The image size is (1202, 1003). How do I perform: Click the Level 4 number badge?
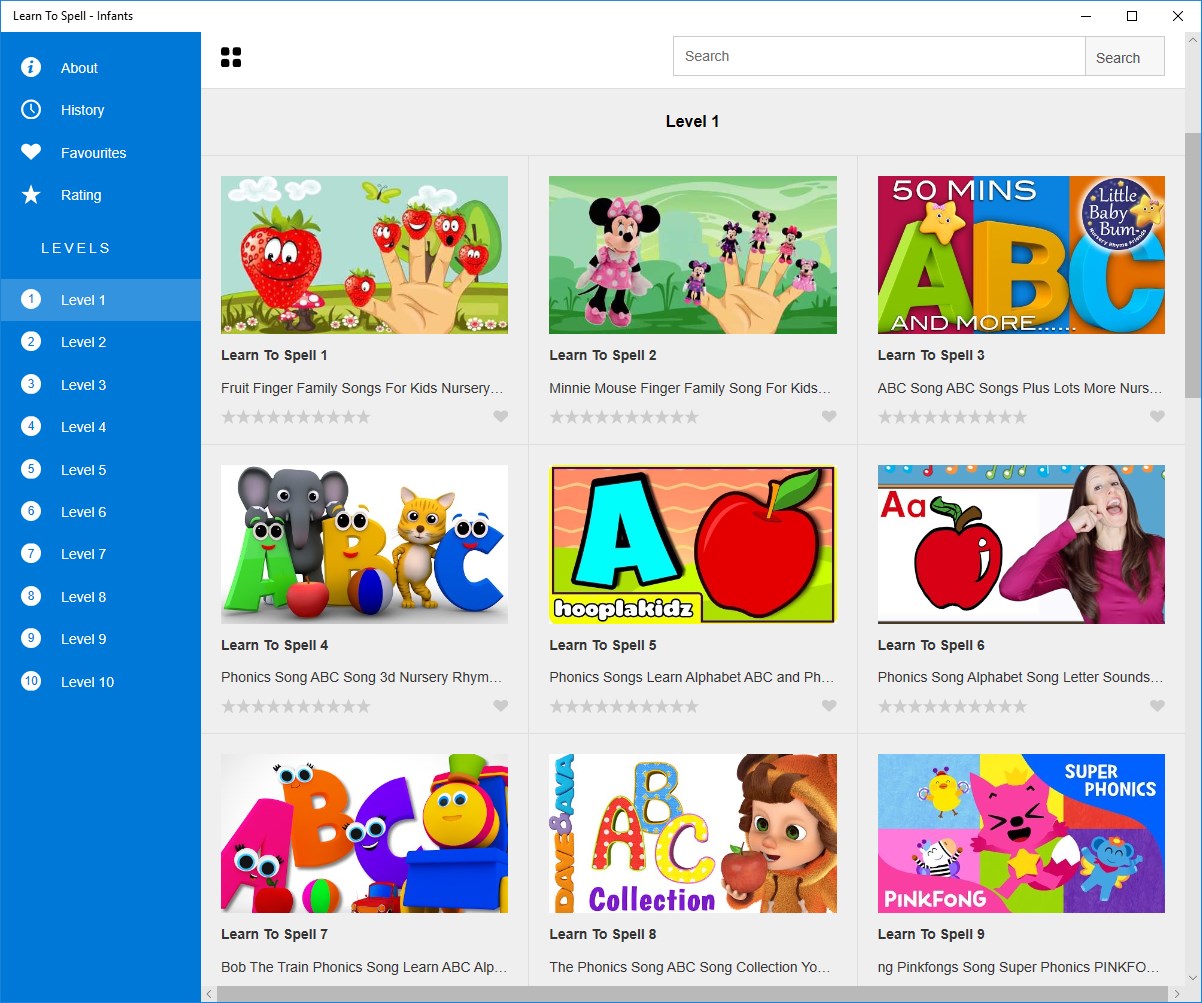31,427
